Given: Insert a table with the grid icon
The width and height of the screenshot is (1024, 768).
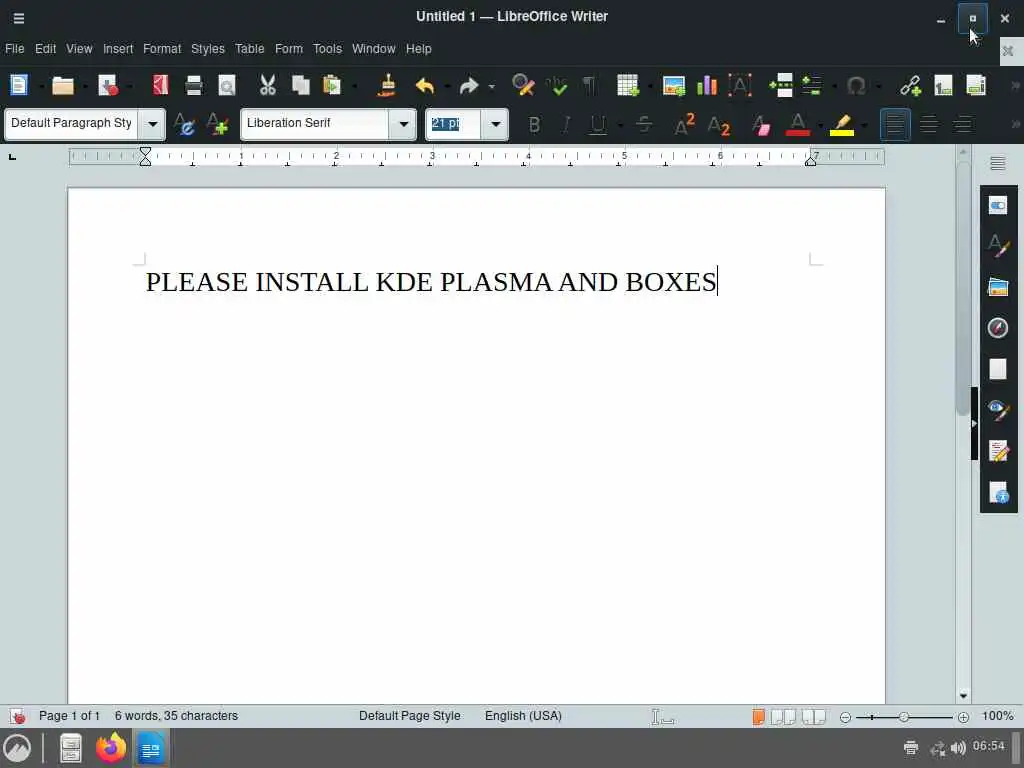Looking at the screenshot, I should [627, 86].
